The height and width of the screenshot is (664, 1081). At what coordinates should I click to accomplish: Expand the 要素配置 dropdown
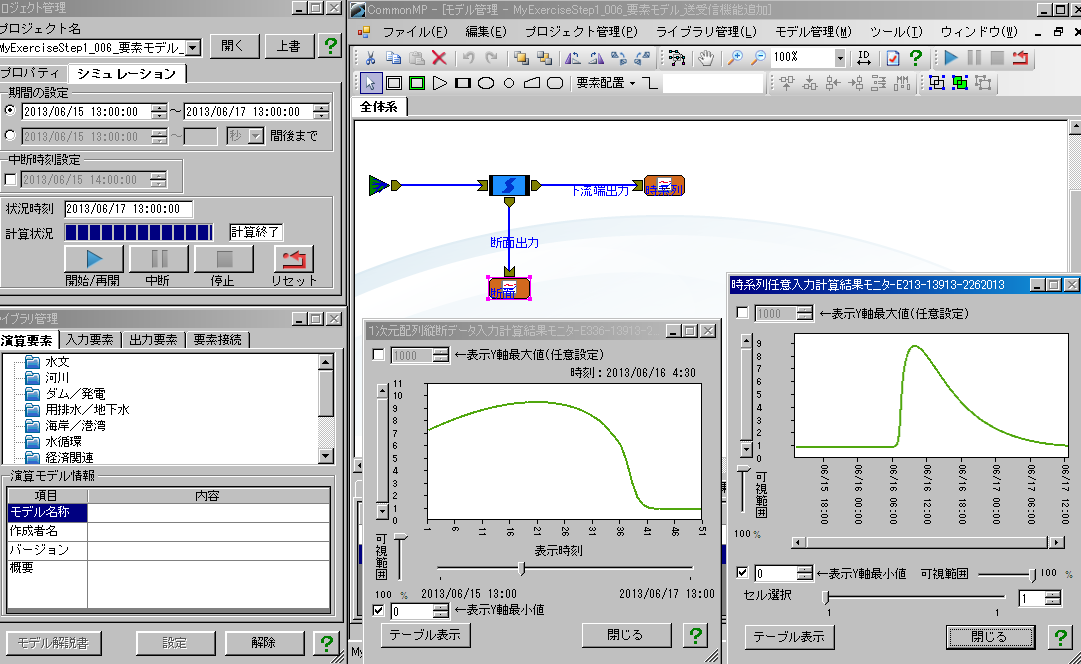tap(632, 83)
